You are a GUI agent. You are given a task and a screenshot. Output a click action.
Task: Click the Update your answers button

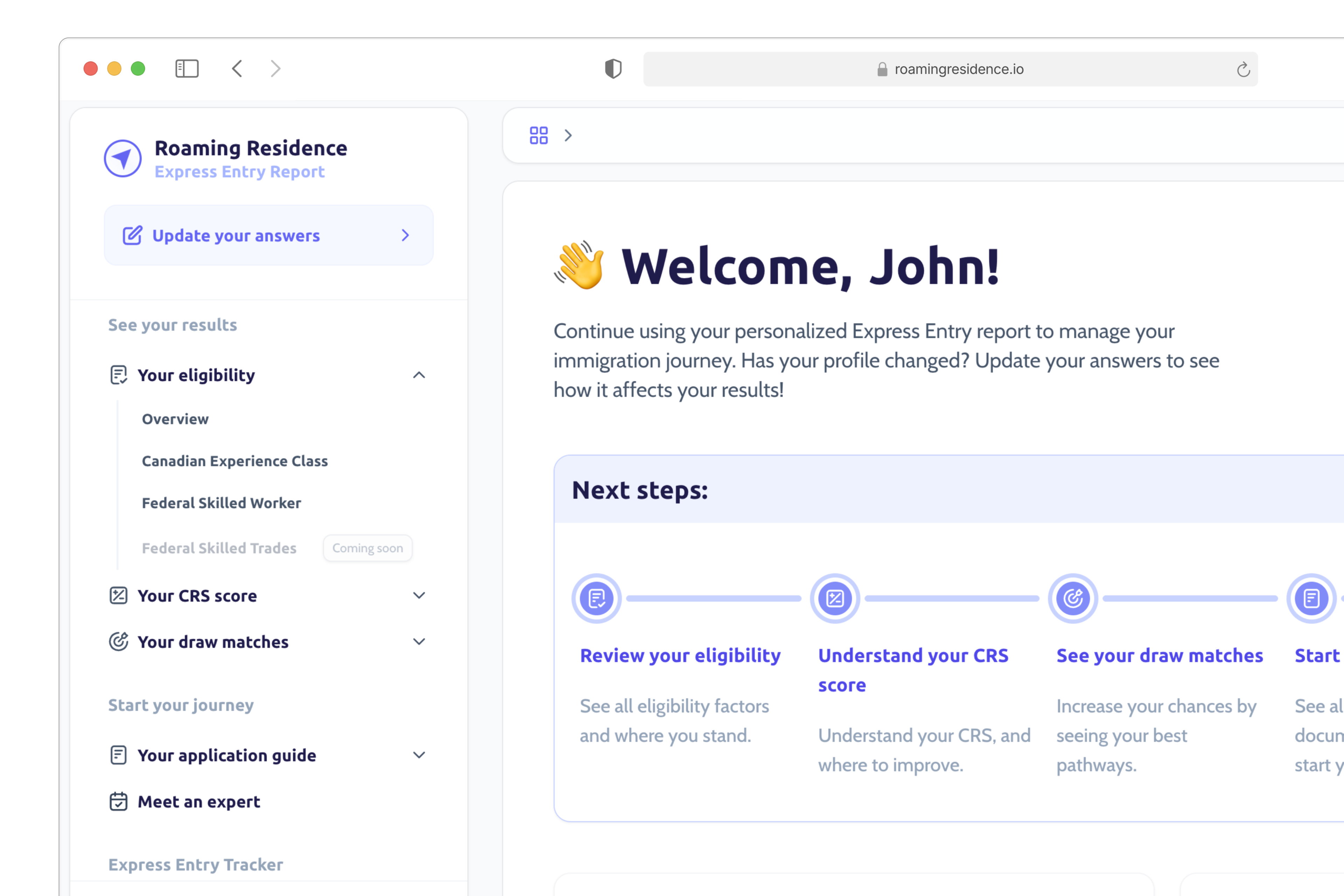click(x=268, y=236)
